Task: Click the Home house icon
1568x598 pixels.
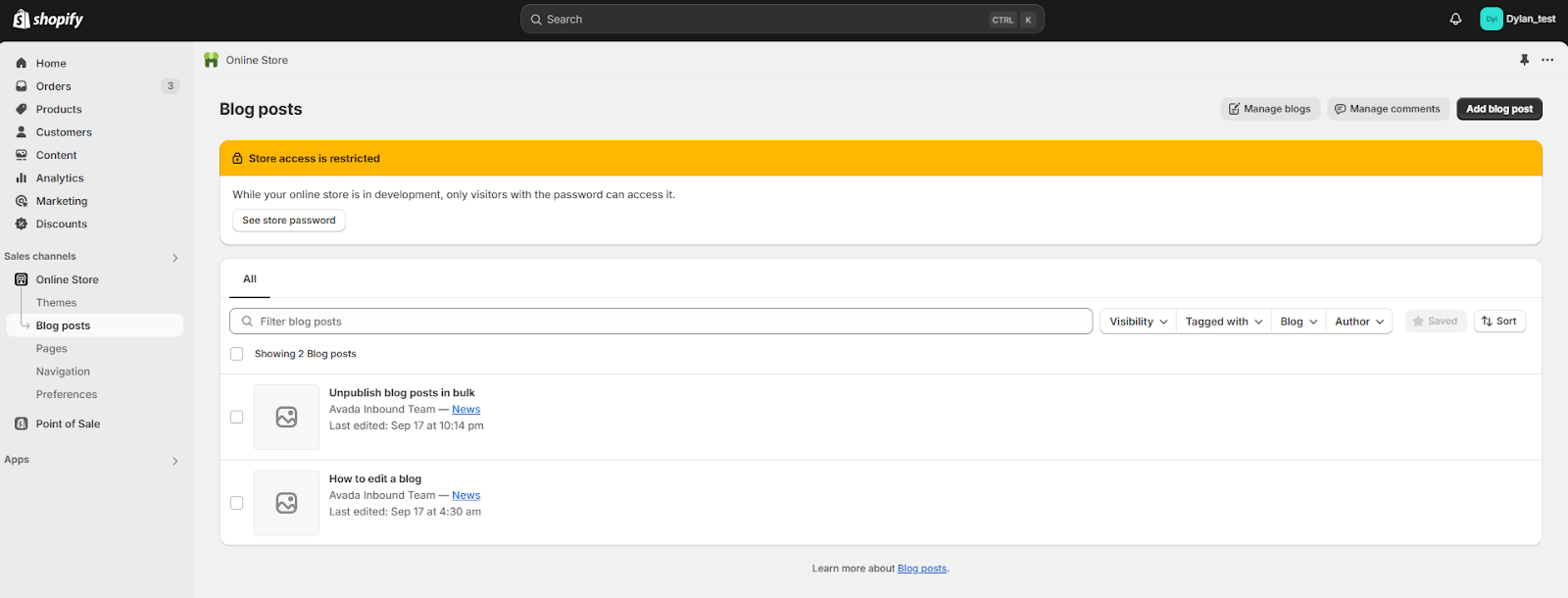Action: pyautogui.click(x=22, y=63)
